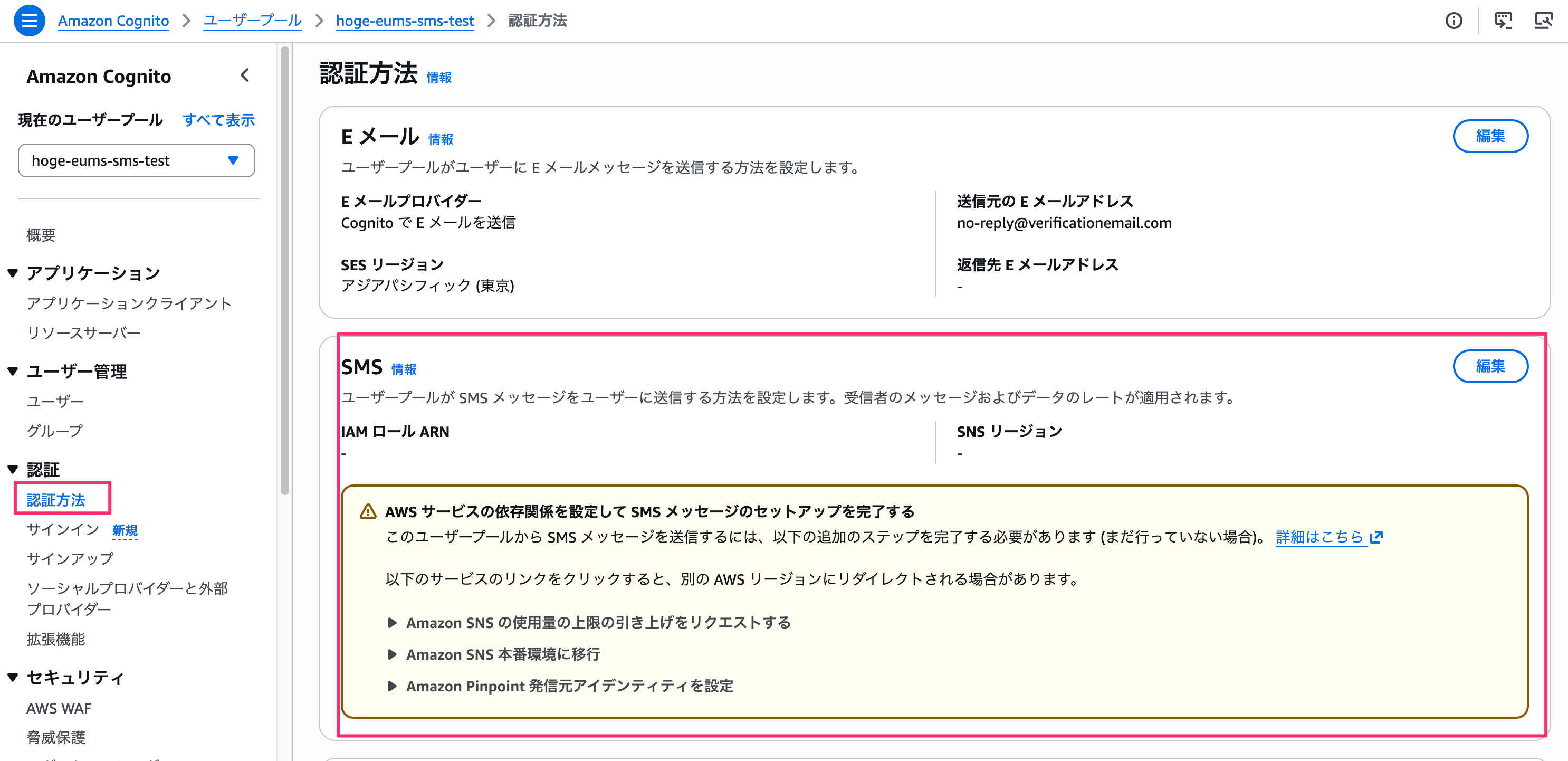The width and height of the screenshot is (1568, 761).
Task: Collapse the アプリケーション section in sidebar
Action: tap(13, 273)
